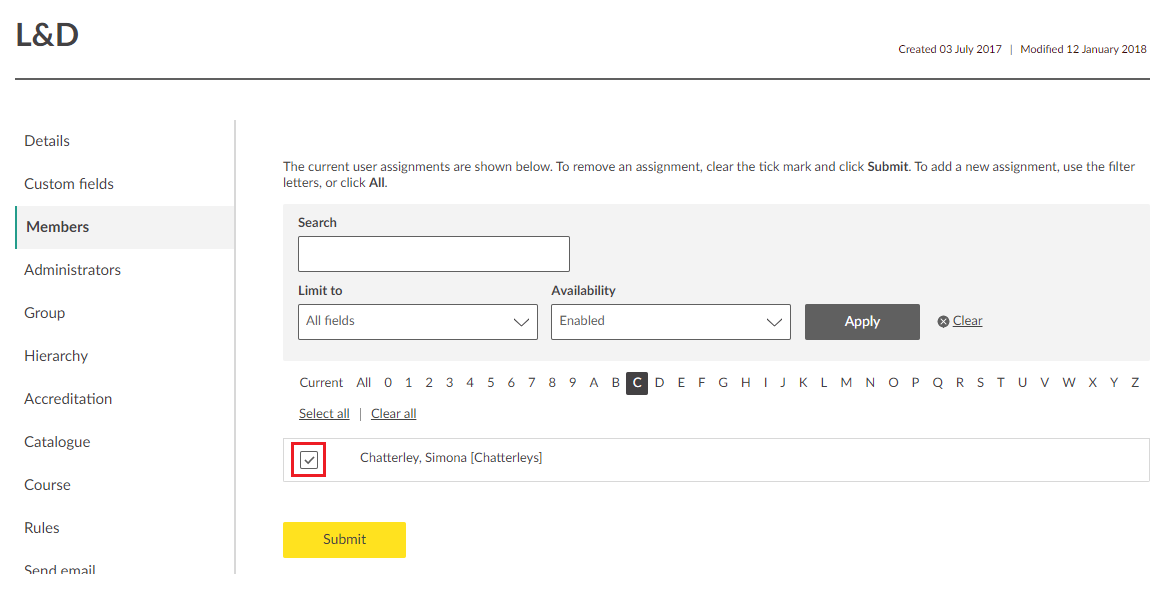
Task: Click the Clear filter x icon
Action: click(x=943, y=321)
